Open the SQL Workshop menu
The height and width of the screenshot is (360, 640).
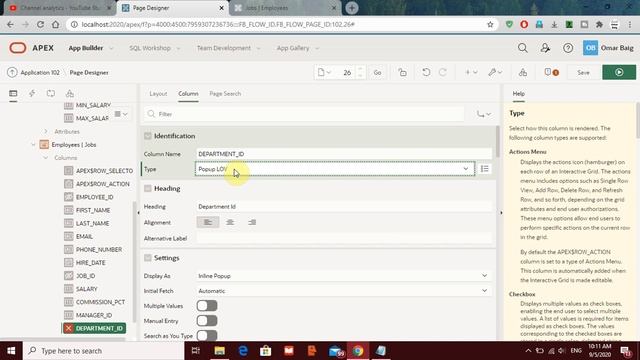click(154, 48)
